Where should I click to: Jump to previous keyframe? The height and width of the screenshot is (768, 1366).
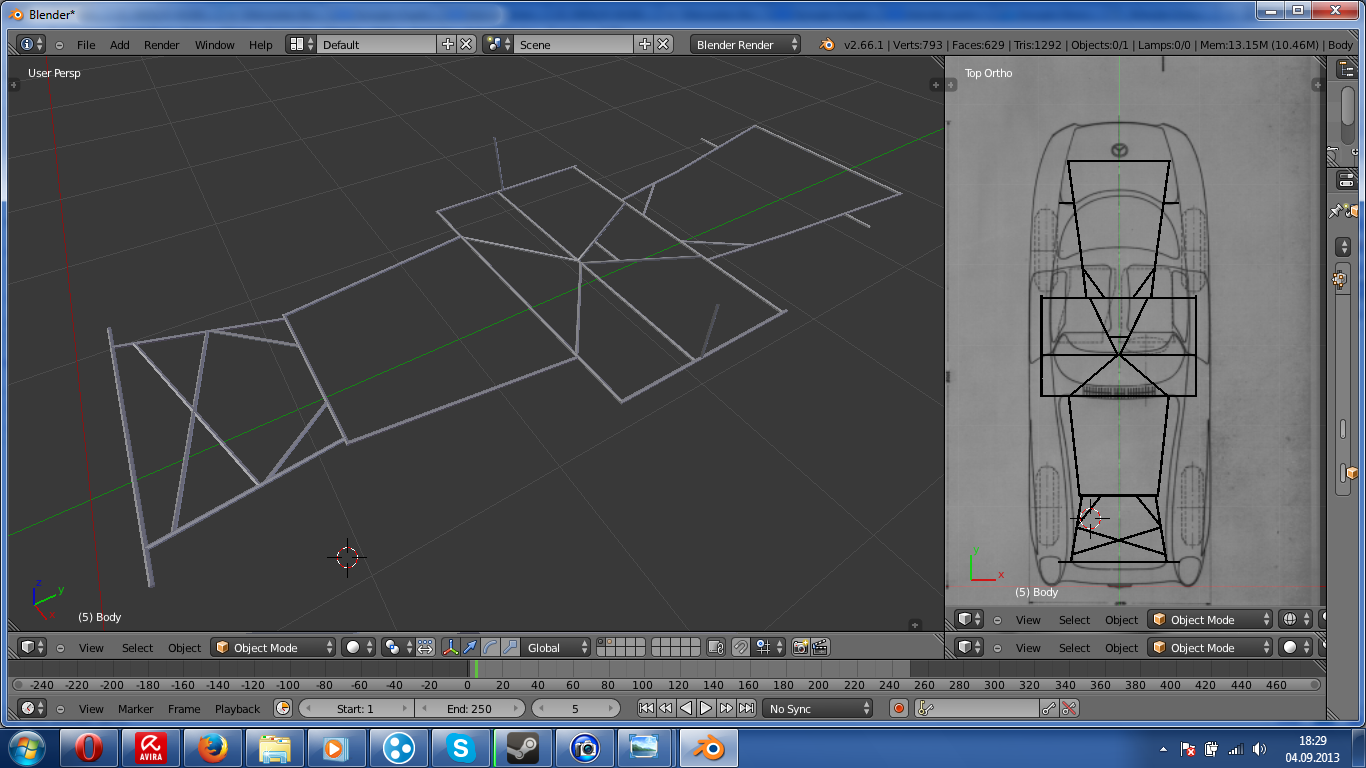click(x=666, y=708)
